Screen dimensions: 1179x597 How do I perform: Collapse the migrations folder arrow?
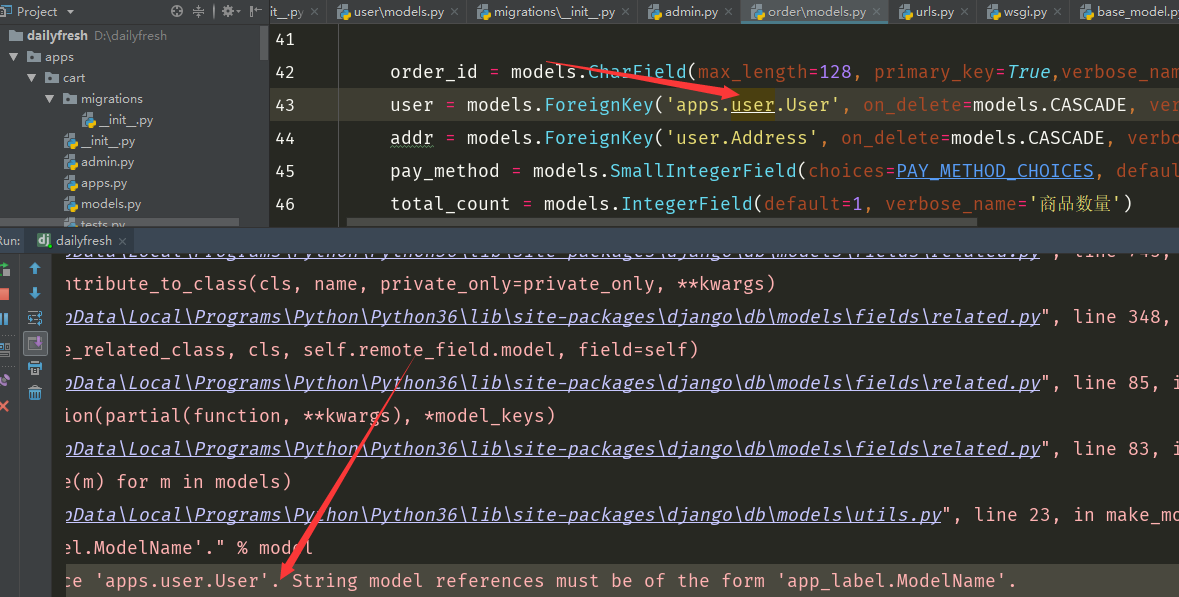[50, 98]
